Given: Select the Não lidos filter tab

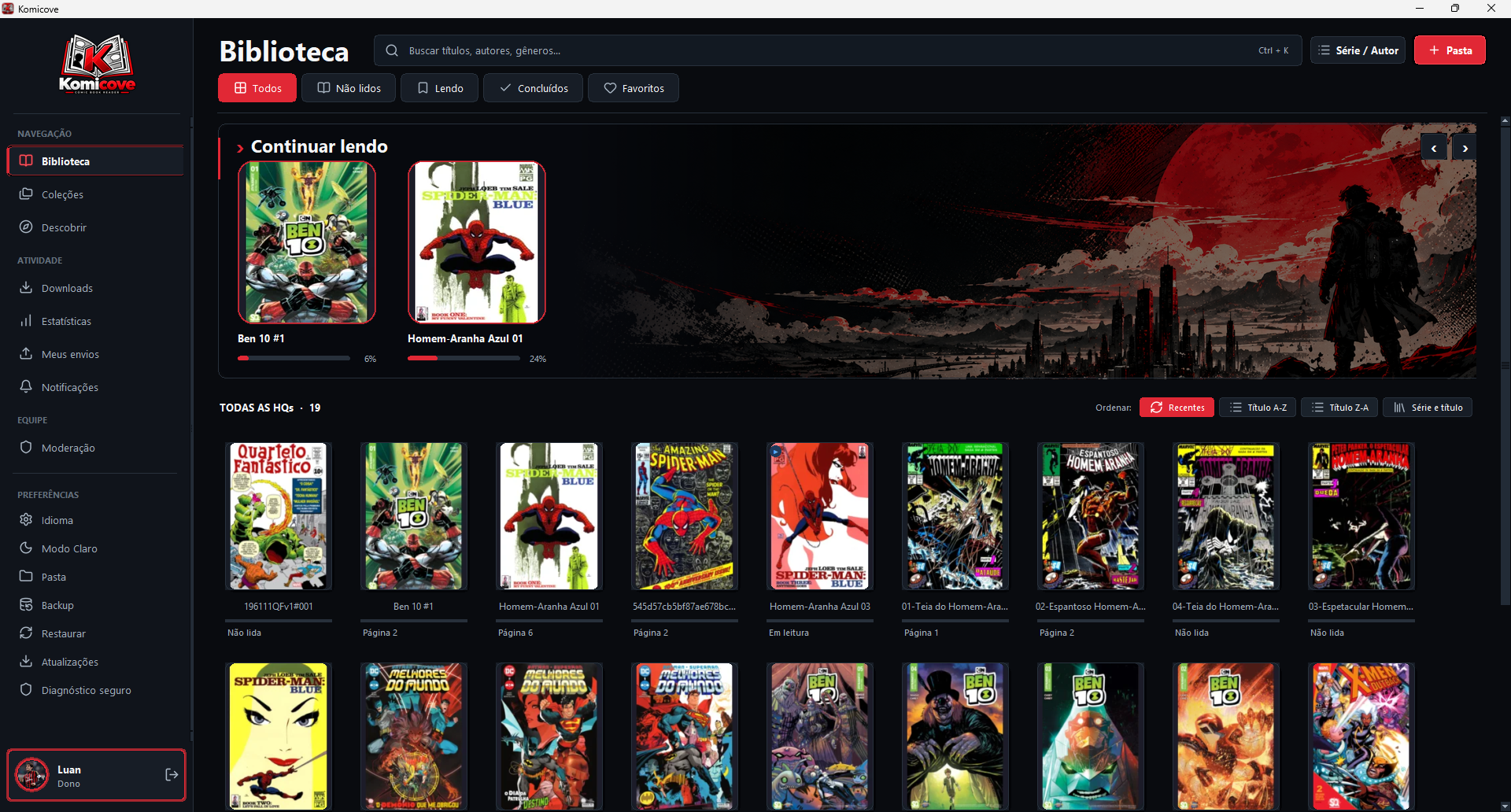Looking at the screenshot, I should point(349,88).
